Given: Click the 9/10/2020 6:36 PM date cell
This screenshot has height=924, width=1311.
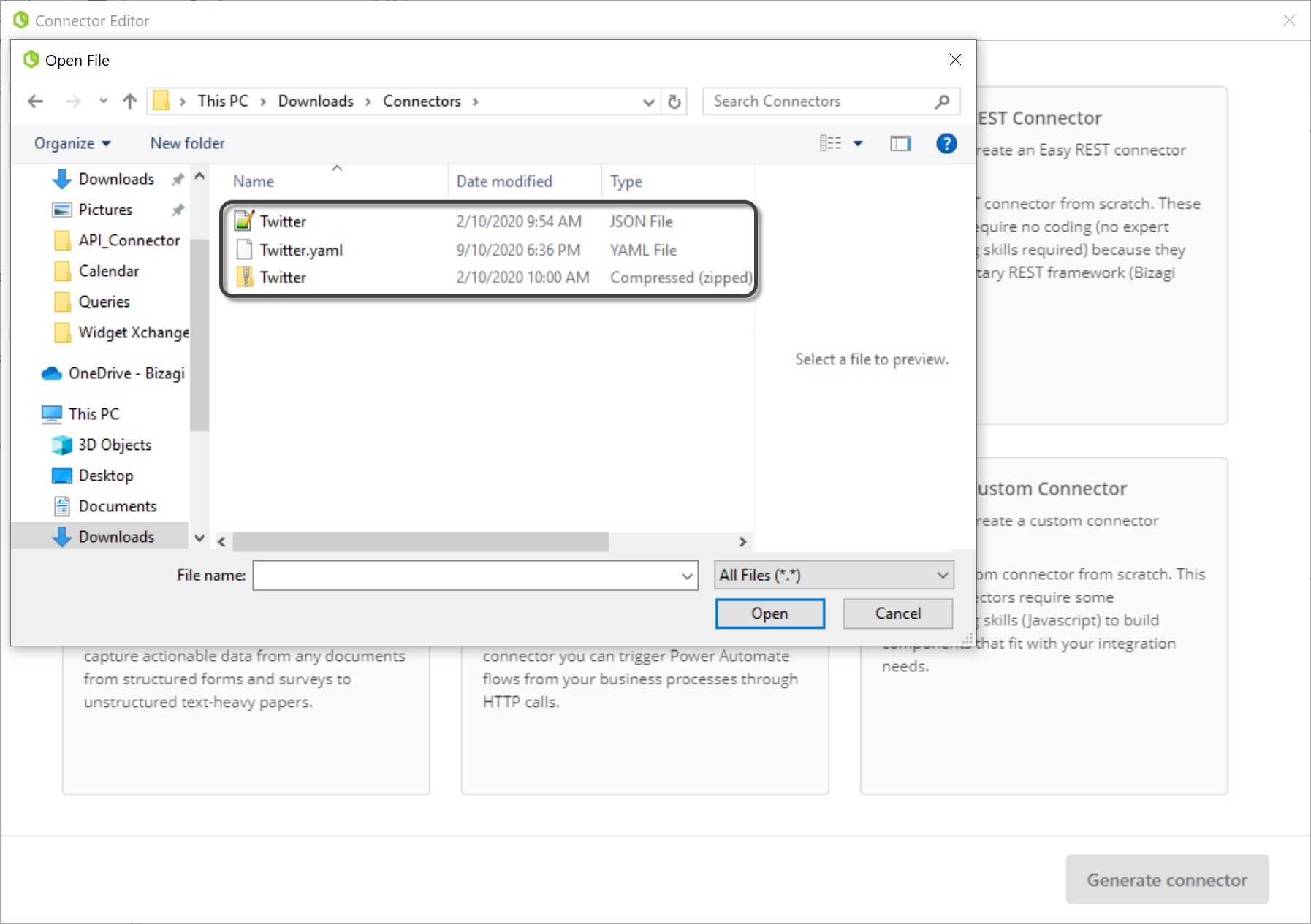Looking at the screenshot, I should click(518, 250).
